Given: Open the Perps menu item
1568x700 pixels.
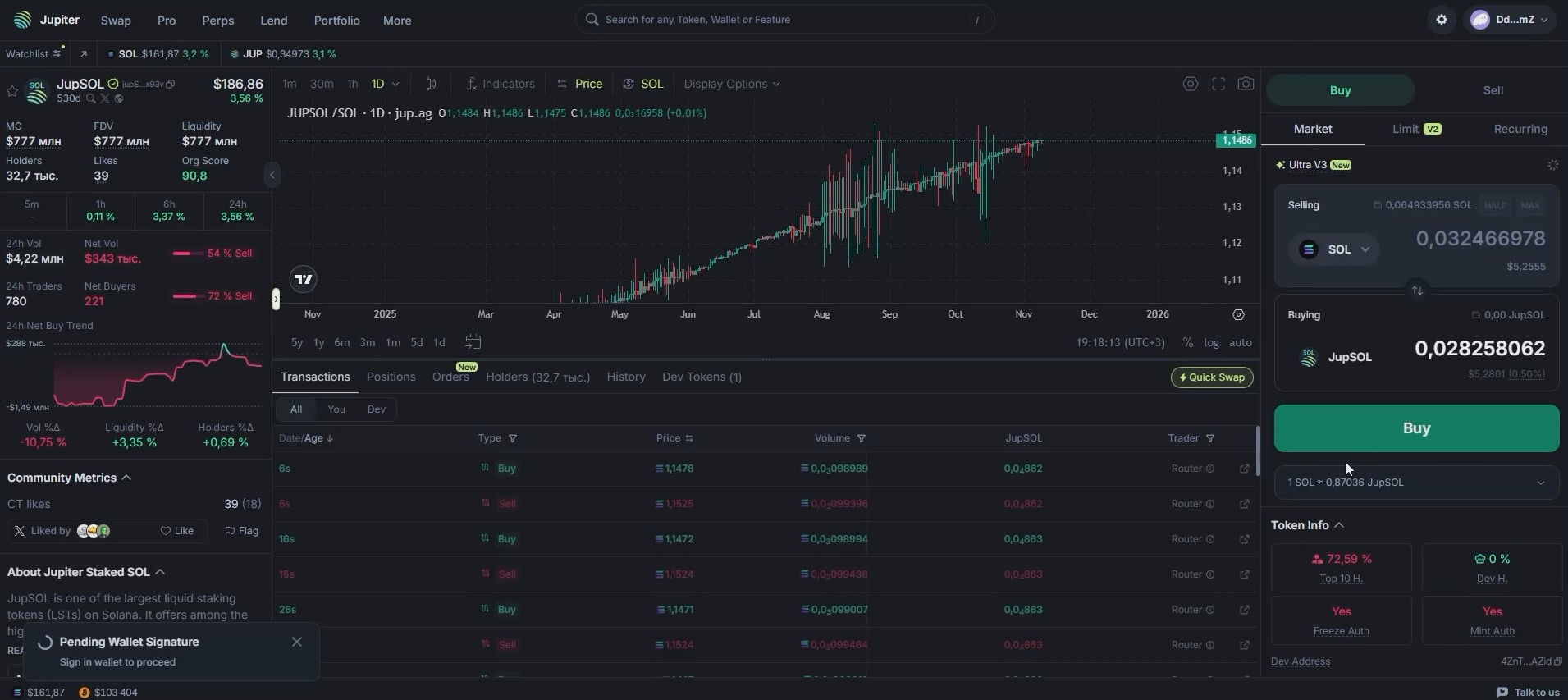Looking at the screenshot, I should (x=217, y=21).
